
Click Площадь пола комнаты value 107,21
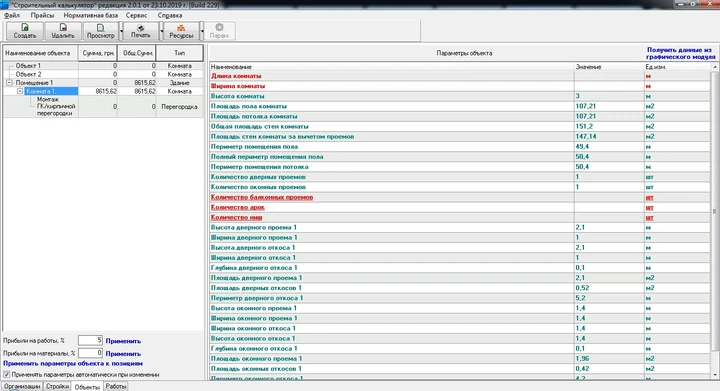click(x=609, y=106)
